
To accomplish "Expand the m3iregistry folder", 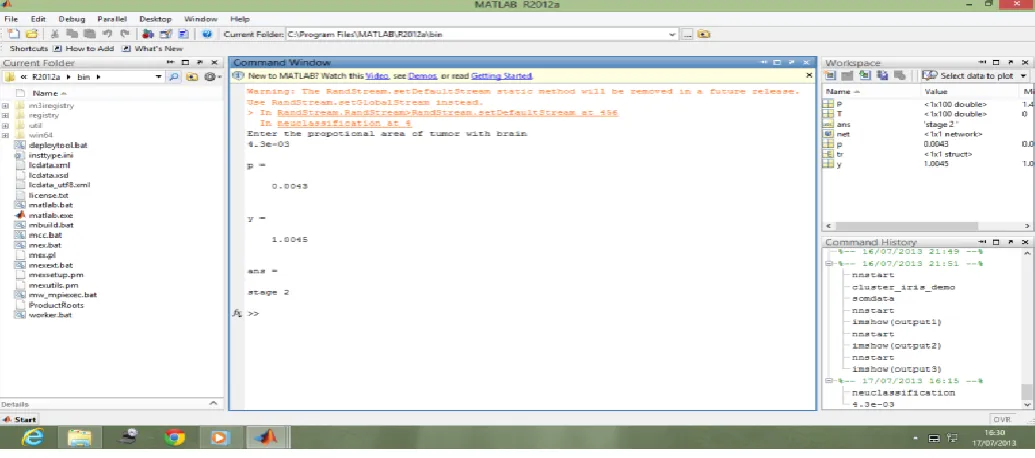I will [x=5, y=106].
